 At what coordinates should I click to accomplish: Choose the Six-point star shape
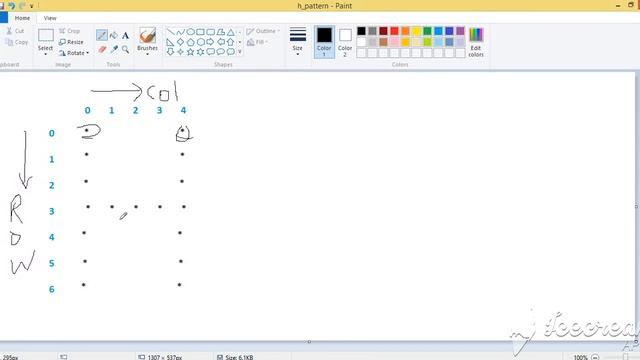pos(200,52)
